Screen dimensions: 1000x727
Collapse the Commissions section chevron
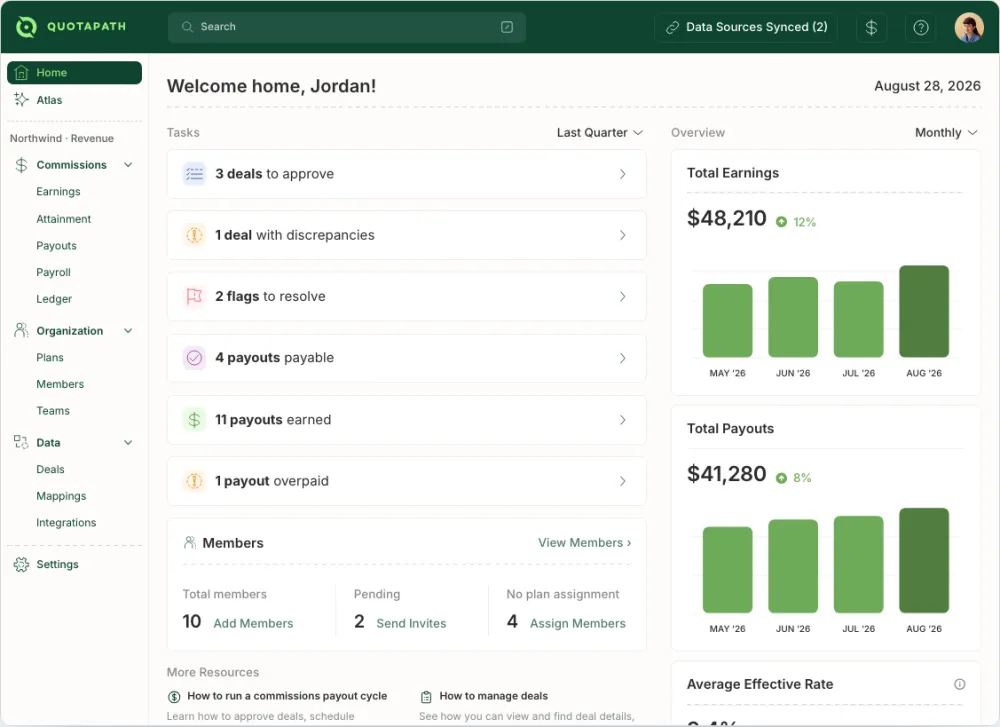128,165
